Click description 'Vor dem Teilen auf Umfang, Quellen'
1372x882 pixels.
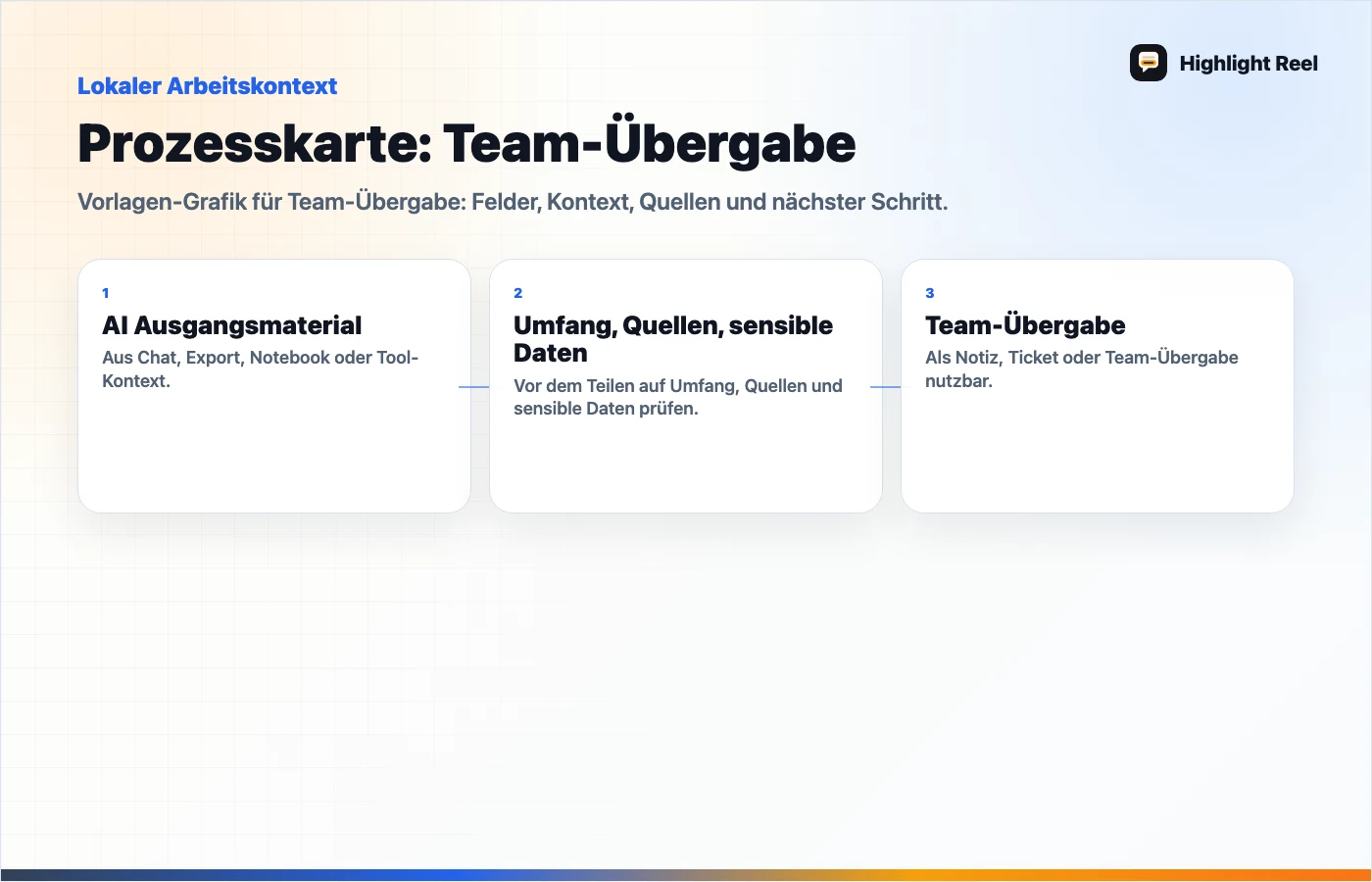[x=678, y=397]
